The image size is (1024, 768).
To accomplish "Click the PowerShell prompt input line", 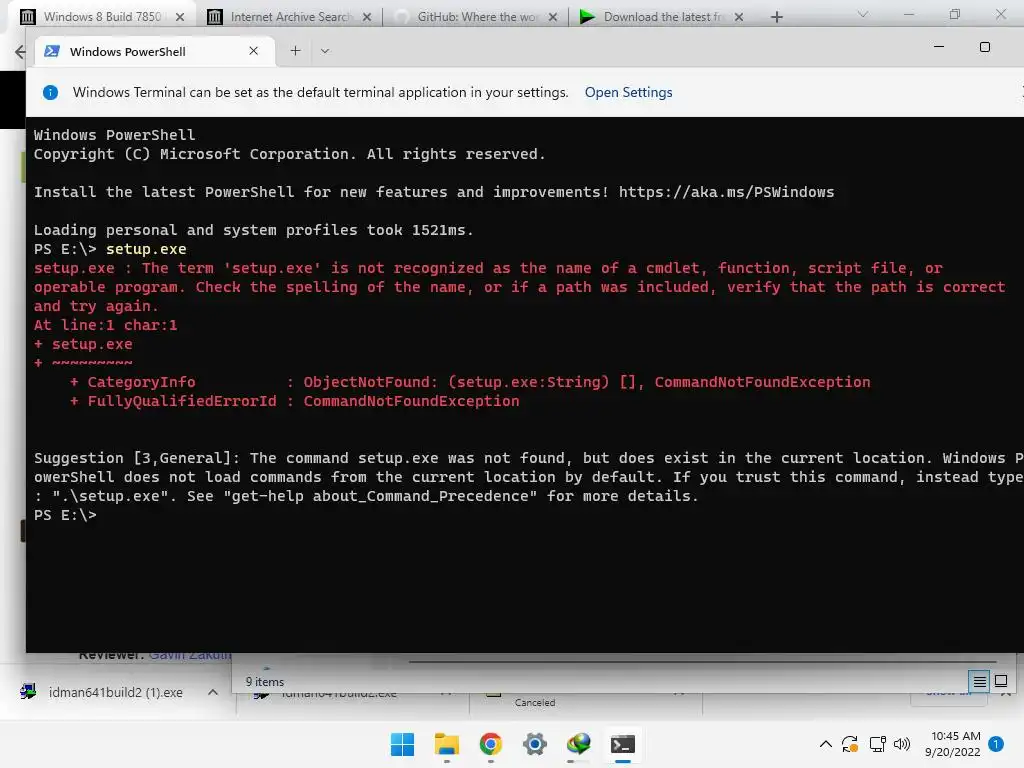I will tap(65, 515).
